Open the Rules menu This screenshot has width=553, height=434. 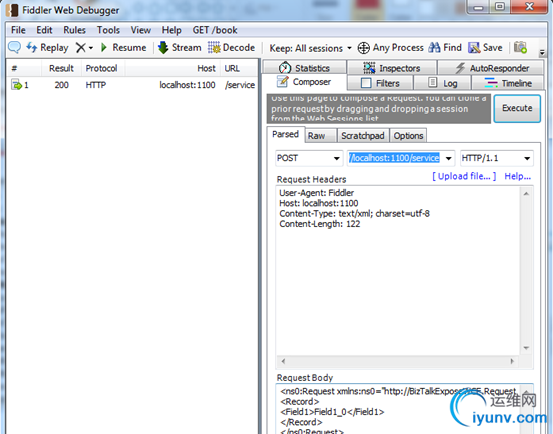pos(74,30)
